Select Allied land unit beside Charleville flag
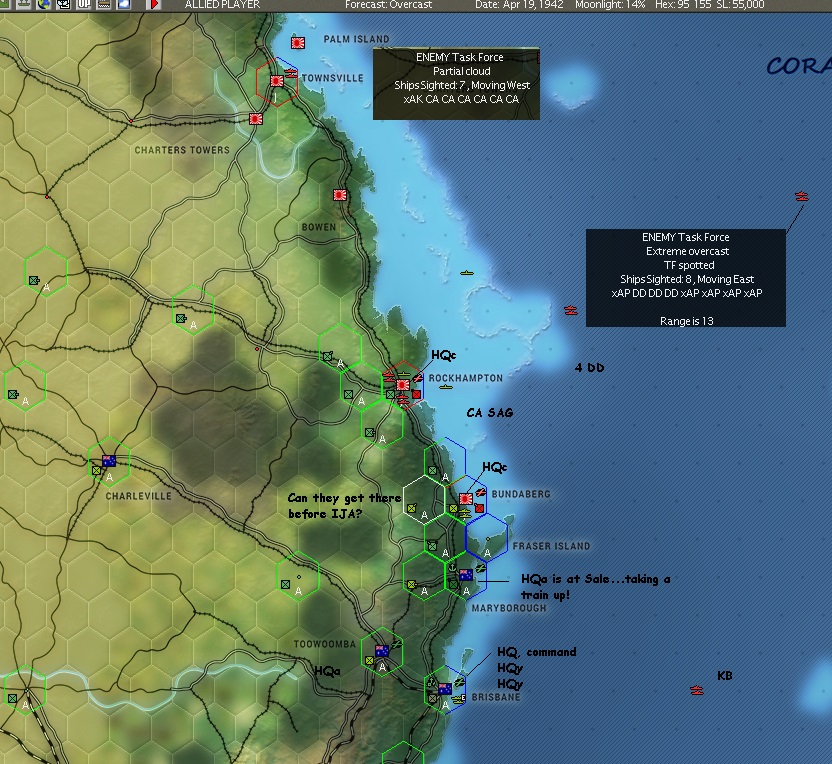Image resolution: width=832 pixels, height=764 pixels. (97, 470)
